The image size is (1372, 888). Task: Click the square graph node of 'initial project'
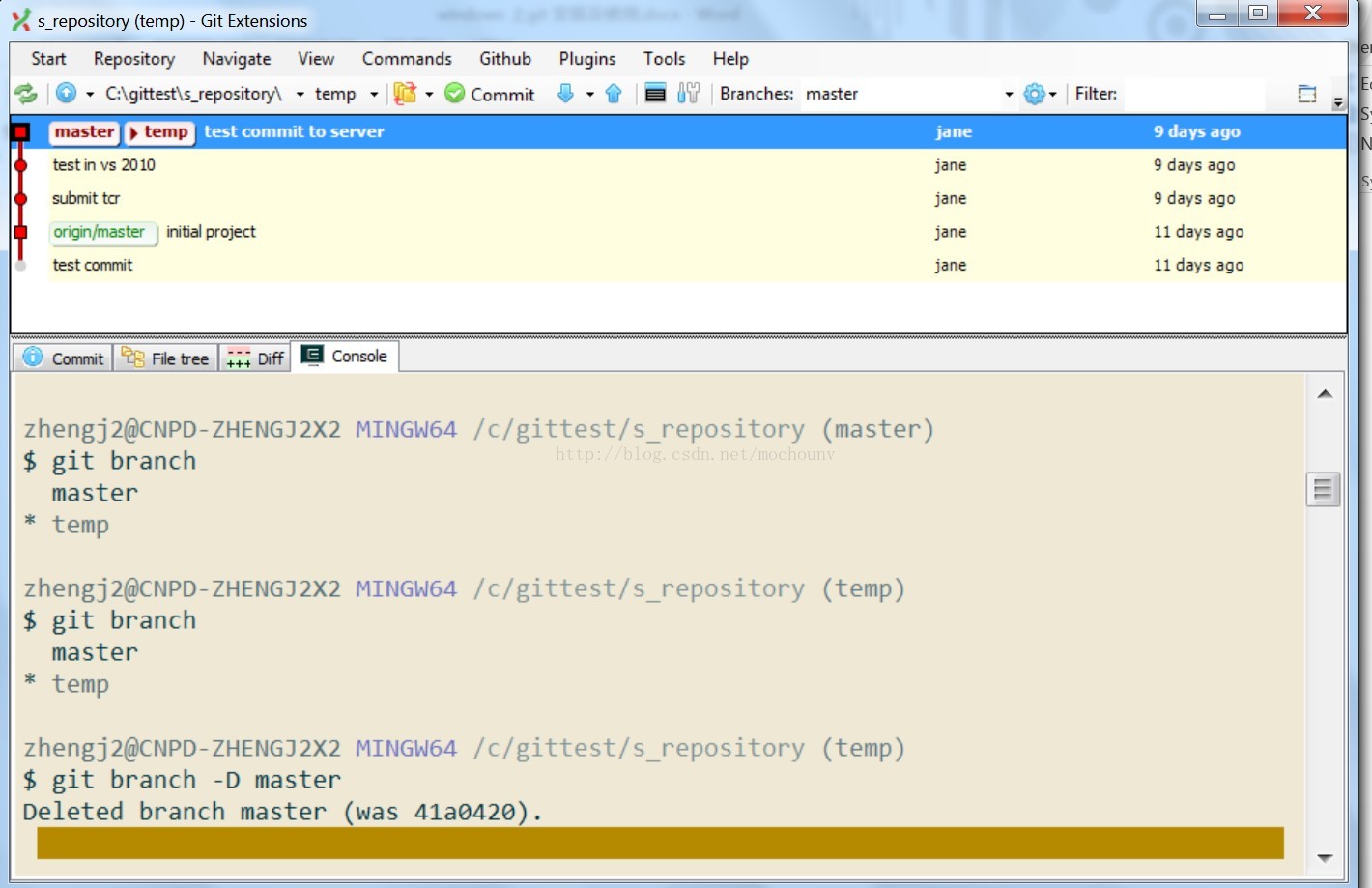[x=21, y=232]
